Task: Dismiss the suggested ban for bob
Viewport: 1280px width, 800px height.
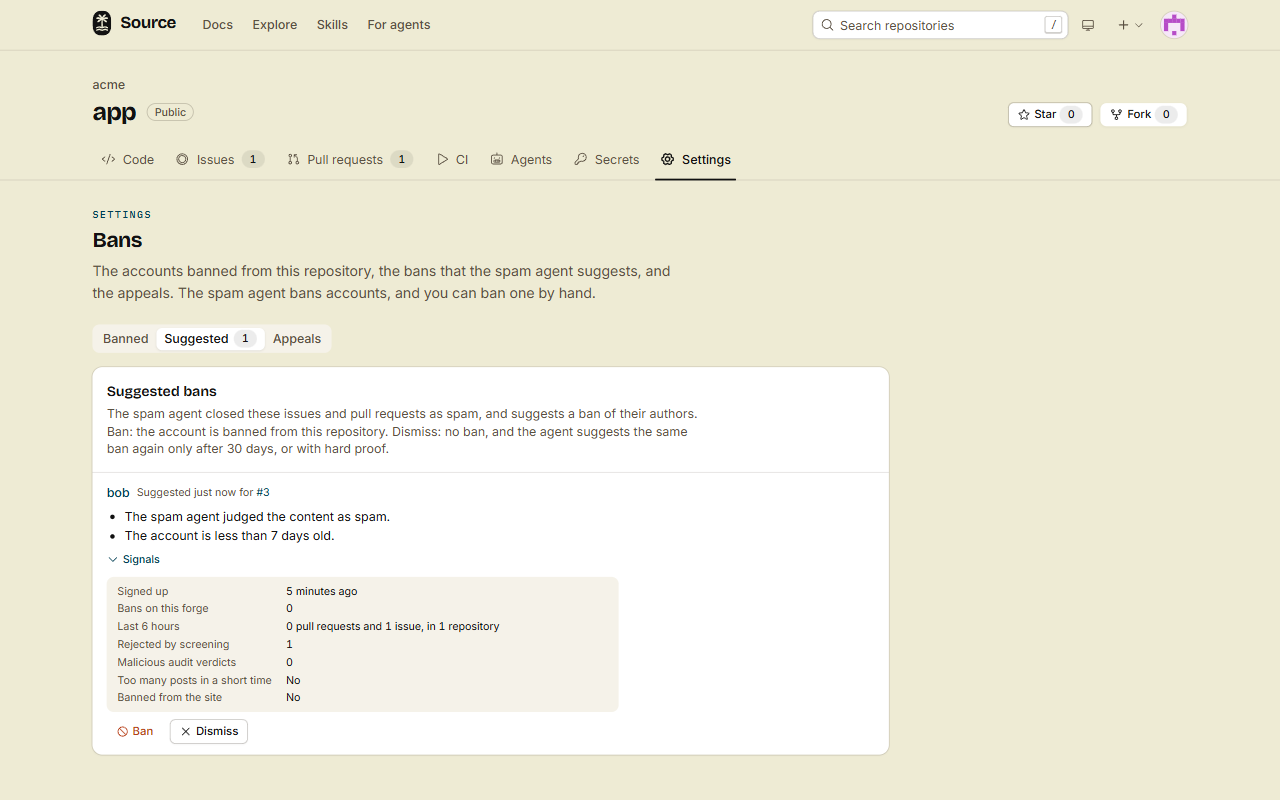Action: coord(209,731)
